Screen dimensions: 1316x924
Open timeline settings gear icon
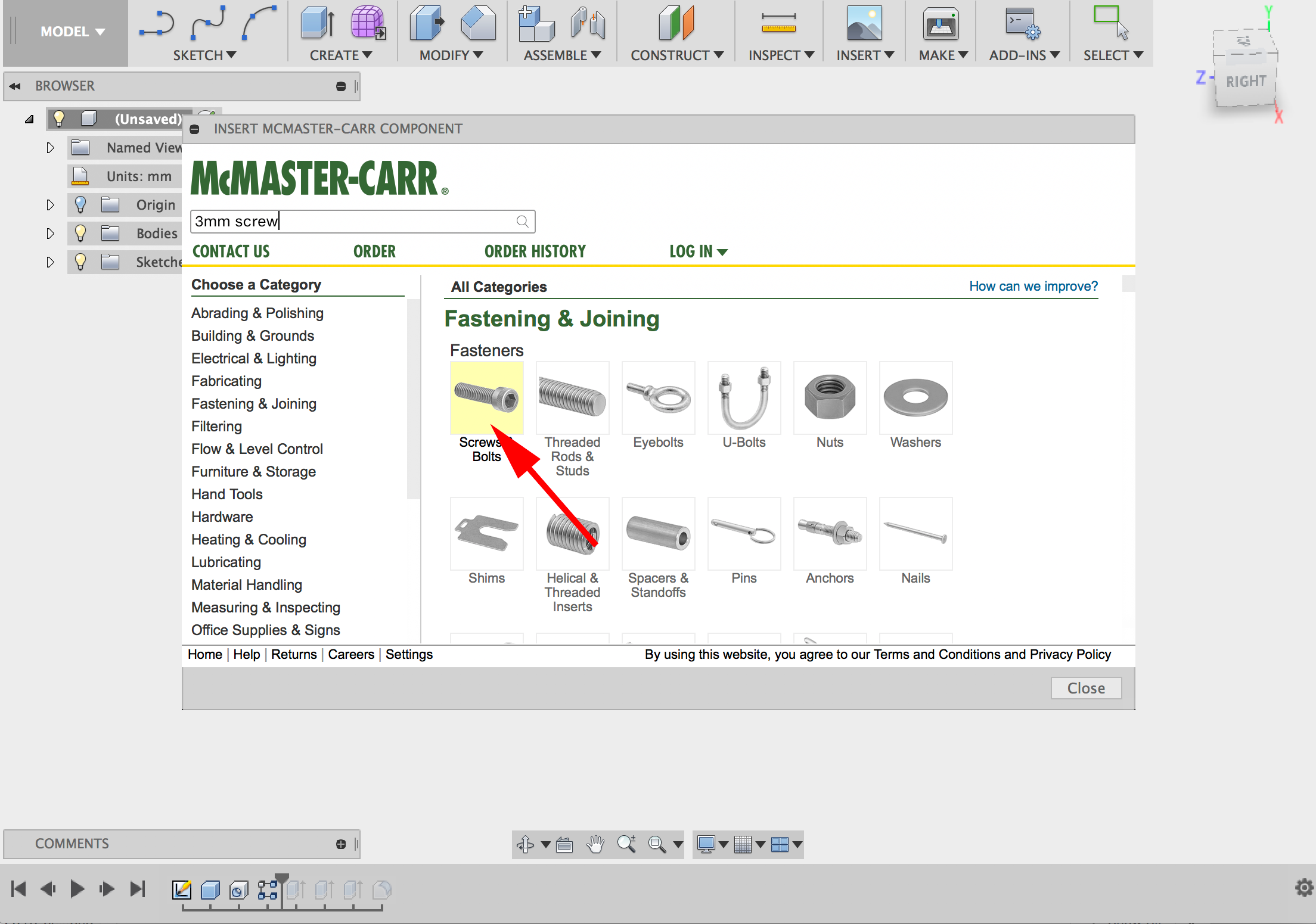pyautogui.click(x=1304, y=888)
